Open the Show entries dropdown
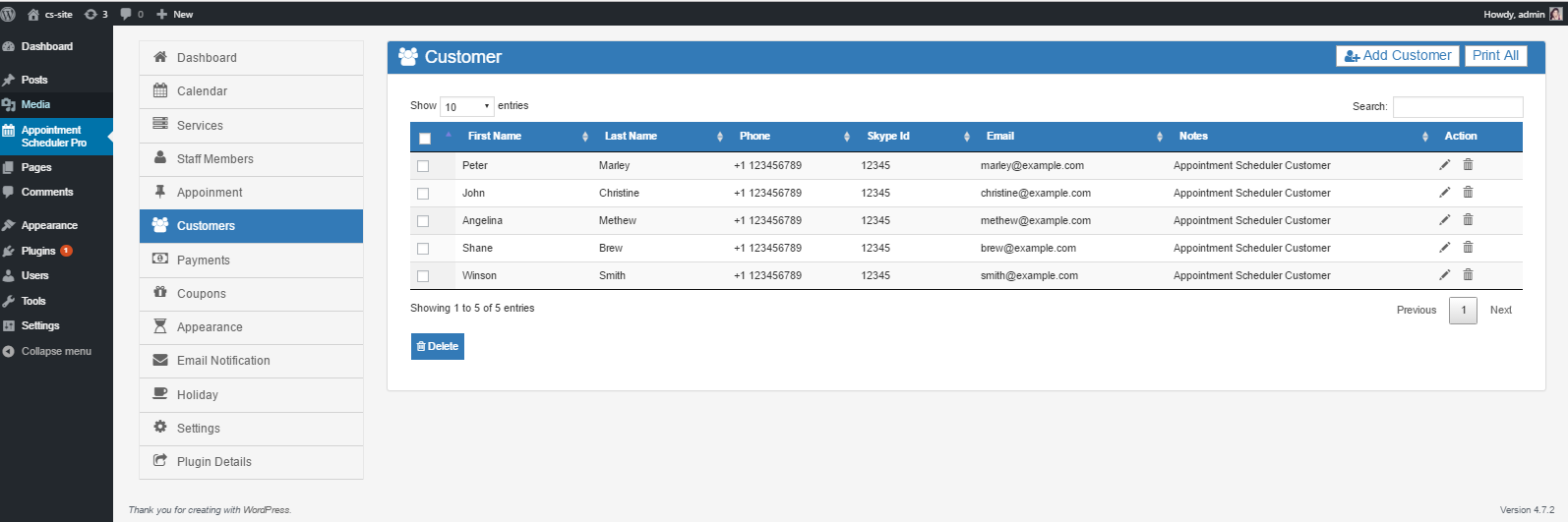 coord(467,106)
